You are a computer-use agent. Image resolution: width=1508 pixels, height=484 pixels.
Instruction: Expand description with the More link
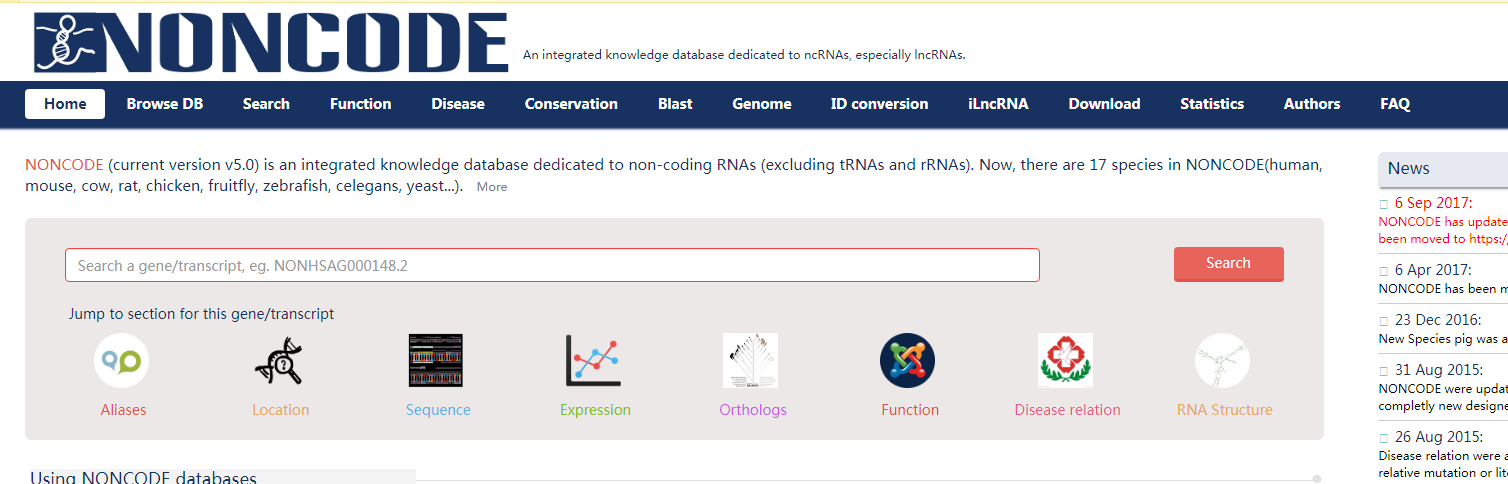(x=491, y=187)
